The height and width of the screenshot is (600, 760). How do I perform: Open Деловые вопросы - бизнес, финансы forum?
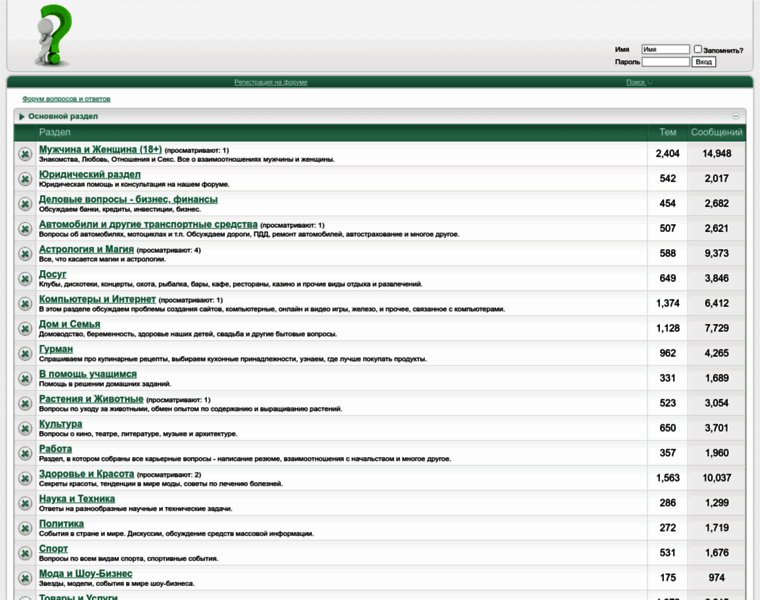(x=128, y=199)
